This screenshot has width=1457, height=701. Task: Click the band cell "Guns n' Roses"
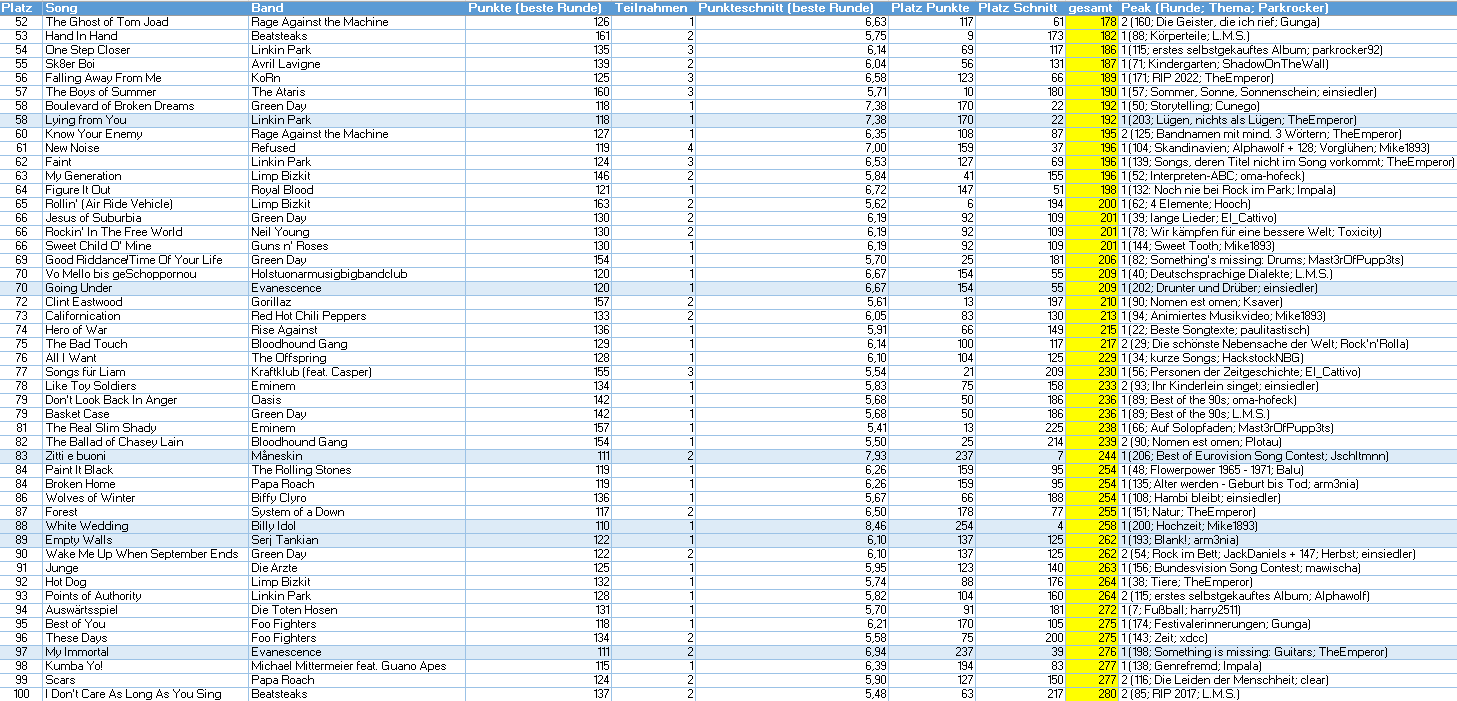tap(357, 246)
